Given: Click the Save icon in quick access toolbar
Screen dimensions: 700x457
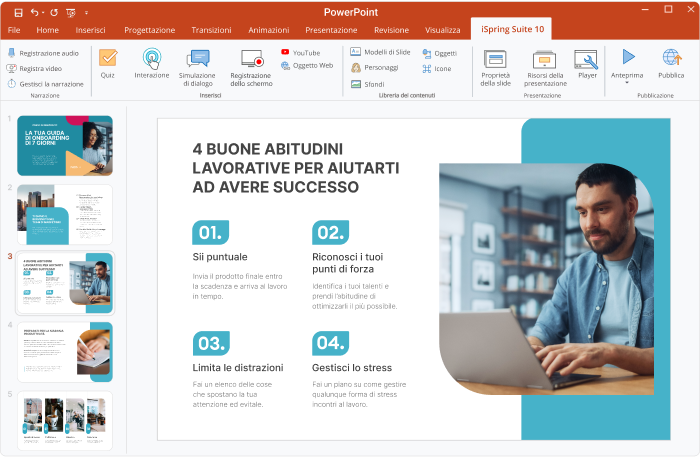Looking at the screenshot, I should [x=18, y=12].
